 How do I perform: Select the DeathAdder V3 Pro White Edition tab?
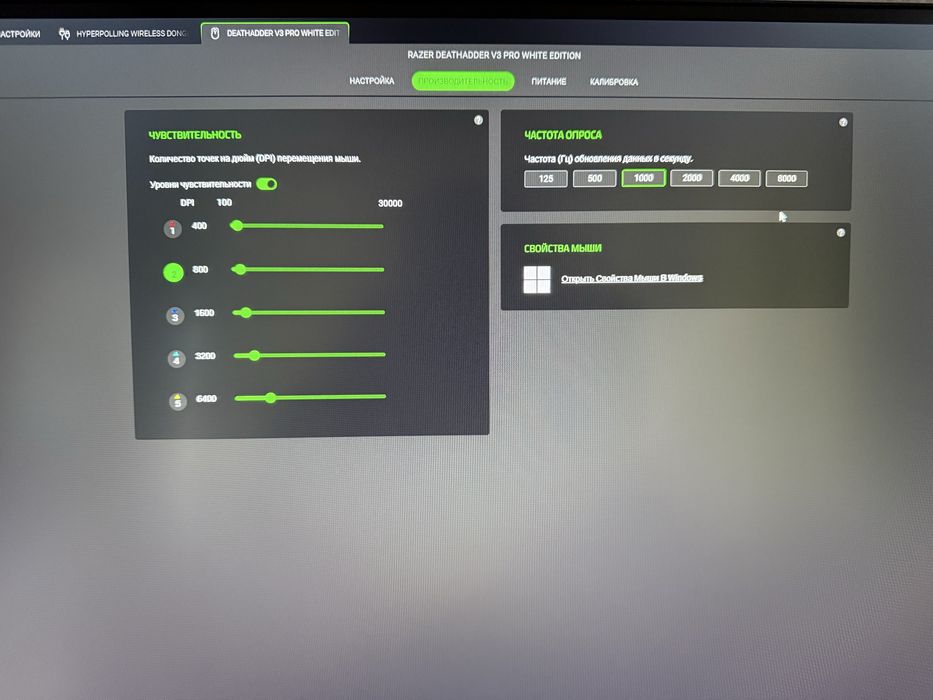(x=275, y=33)
